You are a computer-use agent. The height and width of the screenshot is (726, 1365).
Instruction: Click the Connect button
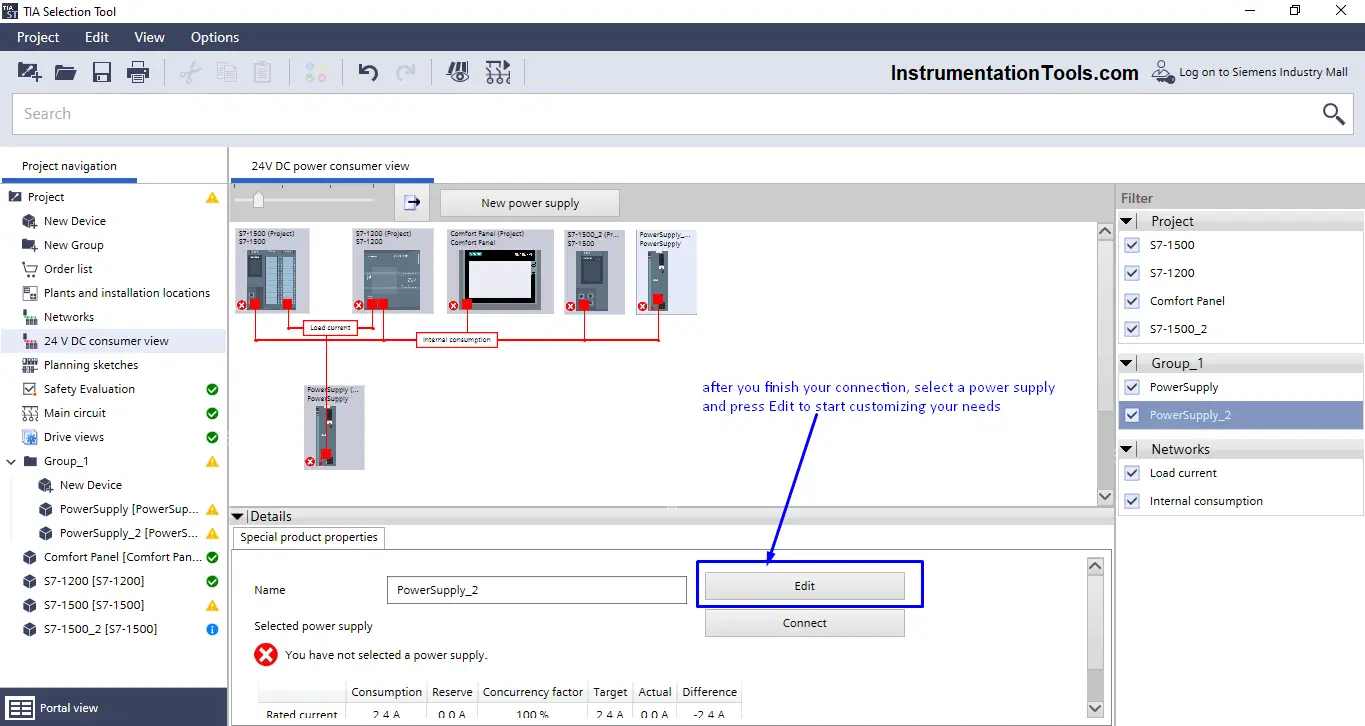805,623
